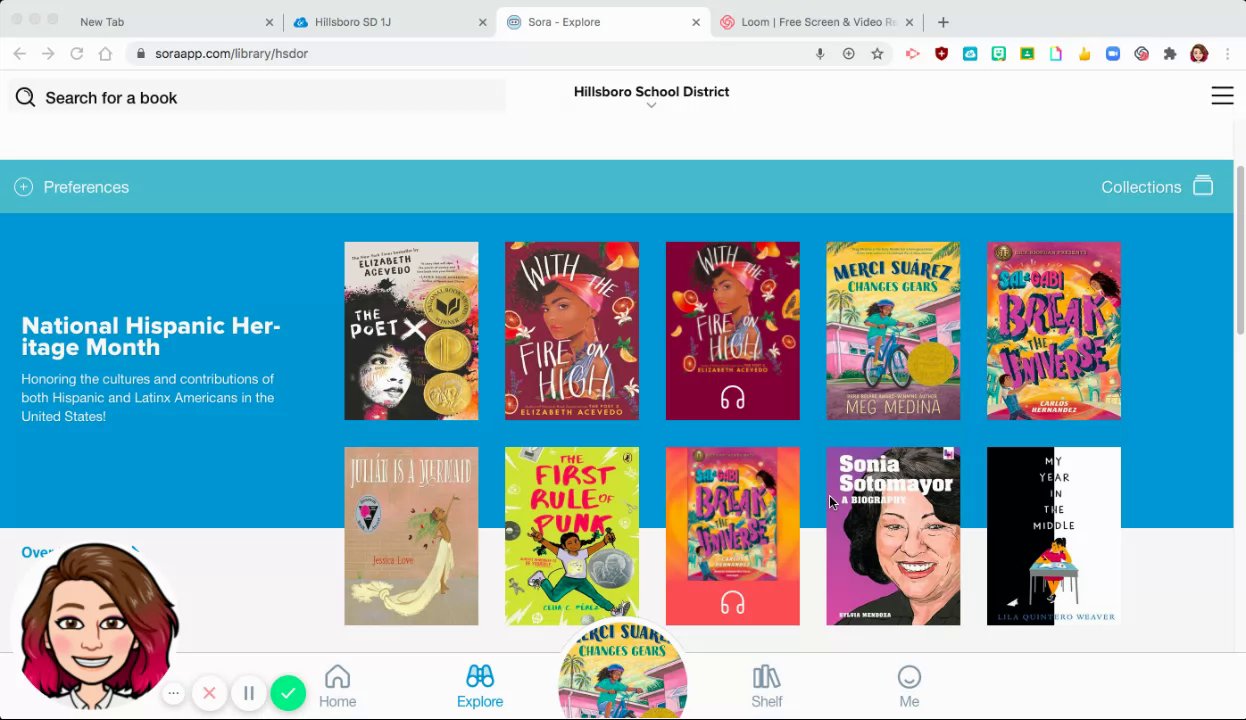Open Julián Is a Mermaid cover
This screenshot has height=720, width=1246.
[411, 536]
